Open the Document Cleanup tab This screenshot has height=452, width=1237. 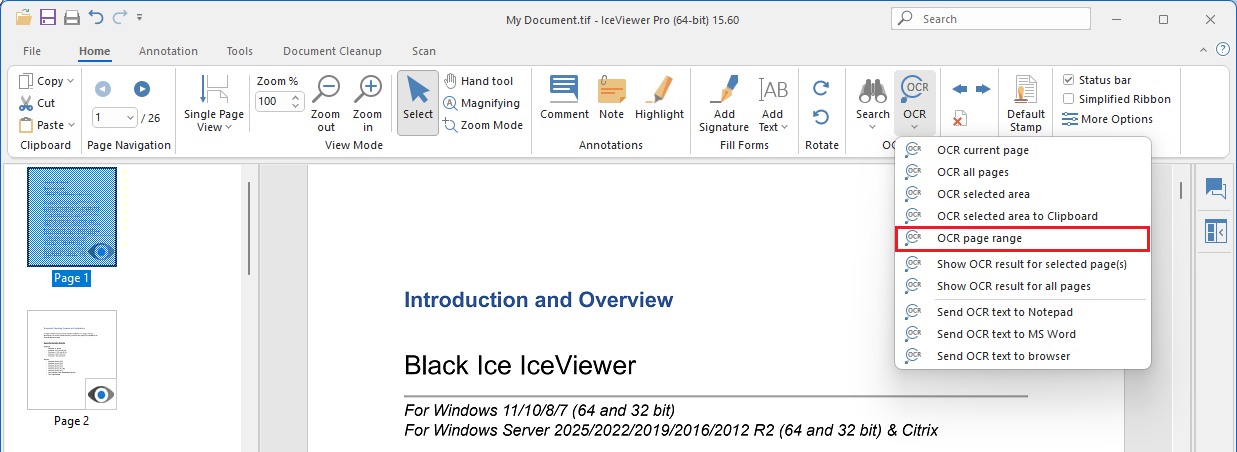332,51
